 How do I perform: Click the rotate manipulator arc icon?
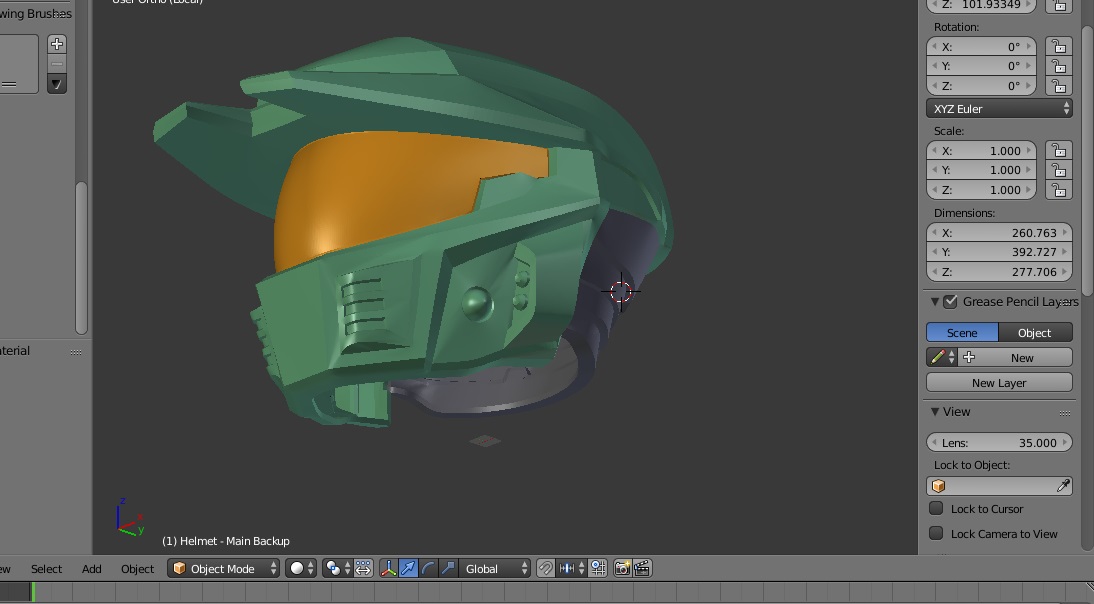coord(428,568)
